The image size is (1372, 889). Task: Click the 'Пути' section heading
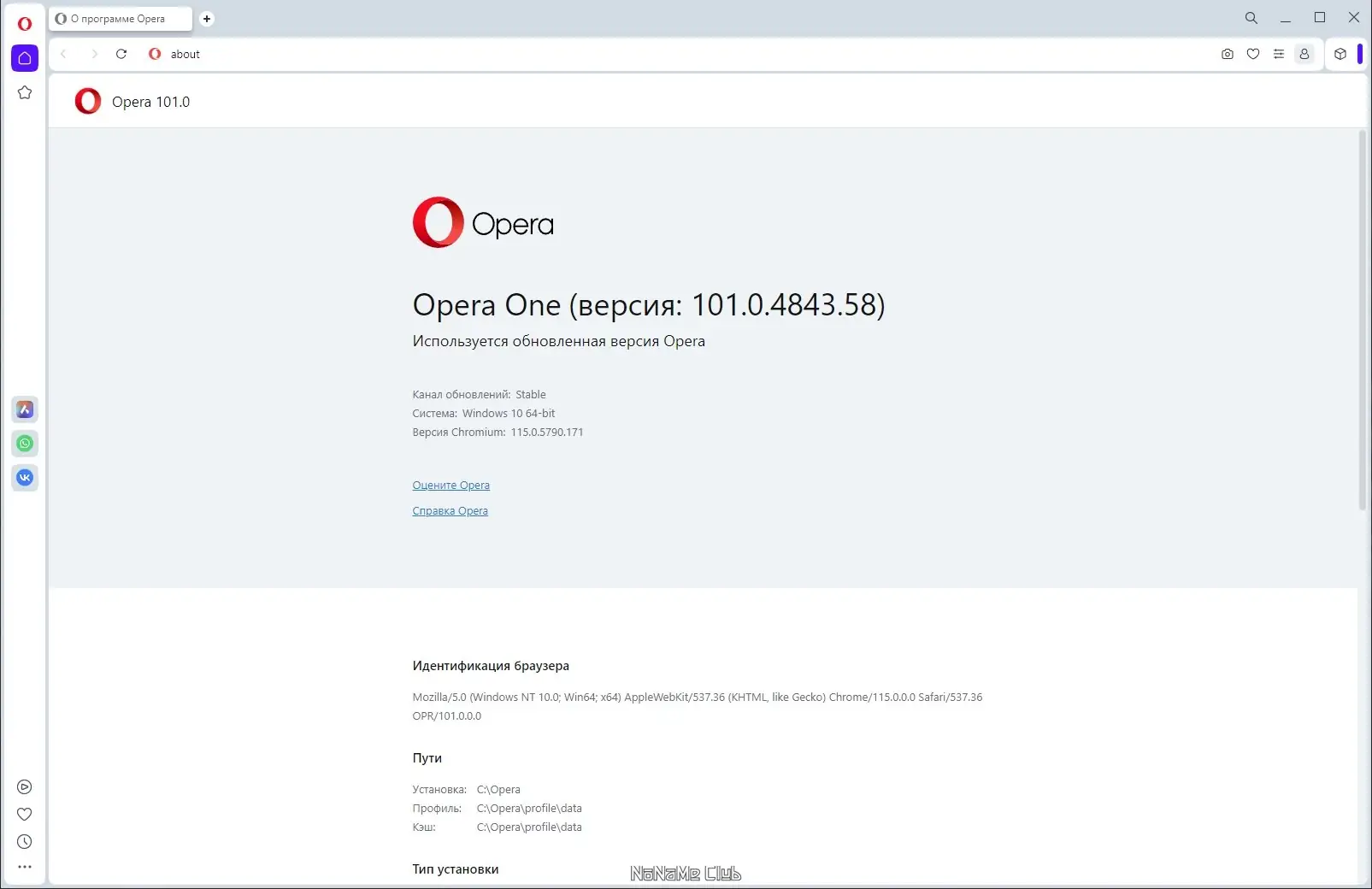(427, 758)
